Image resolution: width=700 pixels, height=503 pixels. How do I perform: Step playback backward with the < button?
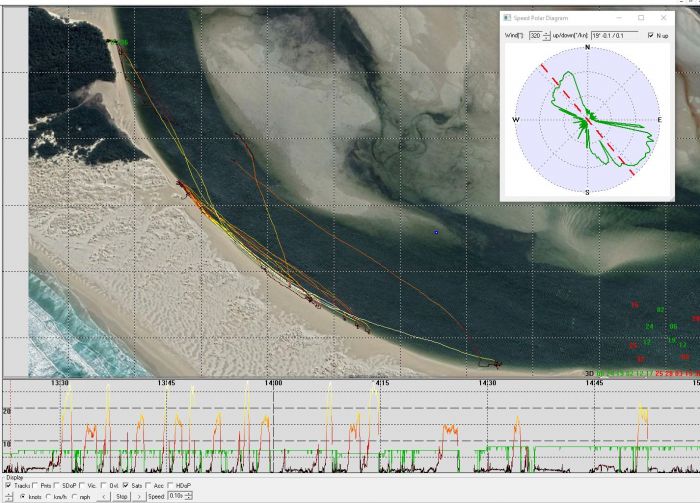104,495
